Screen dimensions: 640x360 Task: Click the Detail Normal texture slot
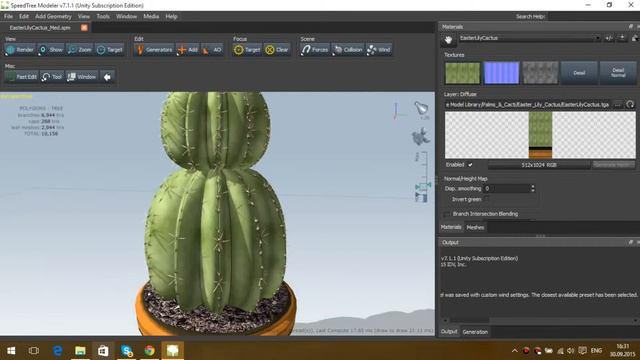(618, 73)
